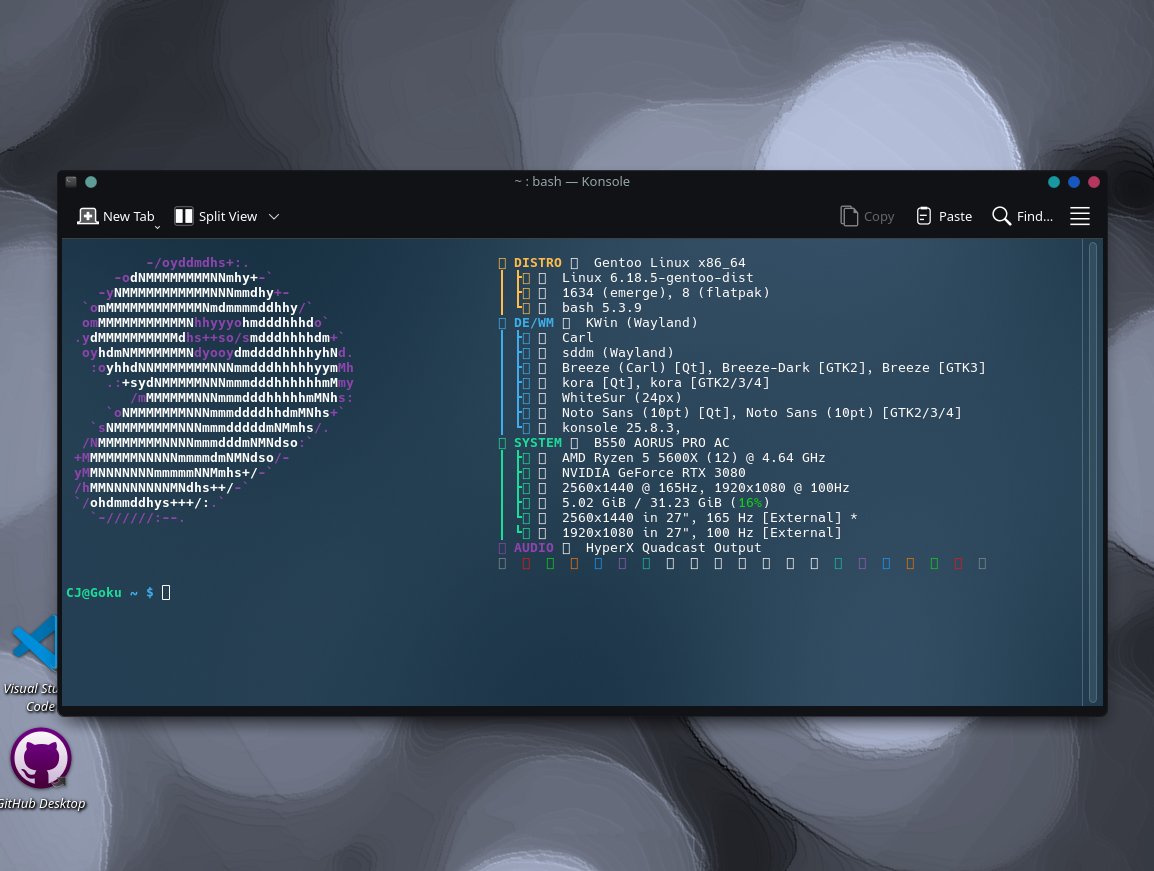Click '1920x1080 in 27", 100 Hz [External]' line
The height and width of the screenshot is (871, 1154).
[701, 533]
